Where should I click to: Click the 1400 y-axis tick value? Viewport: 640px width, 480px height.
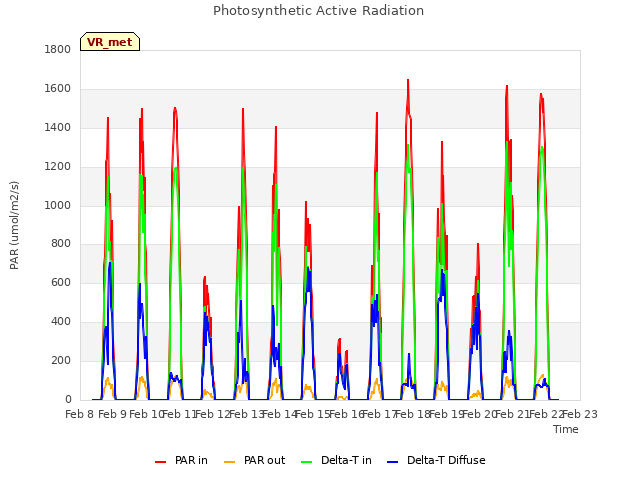coord(58,128)
